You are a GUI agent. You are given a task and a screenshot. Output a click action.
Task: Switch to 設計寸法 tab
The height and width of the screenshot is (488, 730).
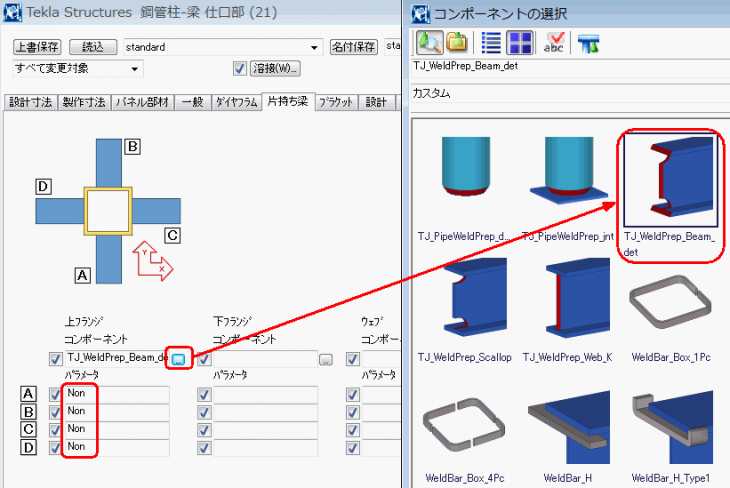(x=31, y=102)
